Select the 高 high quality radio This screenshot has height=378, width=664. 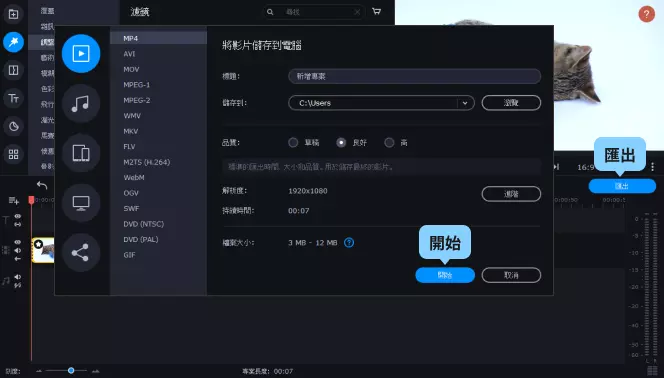389,143
